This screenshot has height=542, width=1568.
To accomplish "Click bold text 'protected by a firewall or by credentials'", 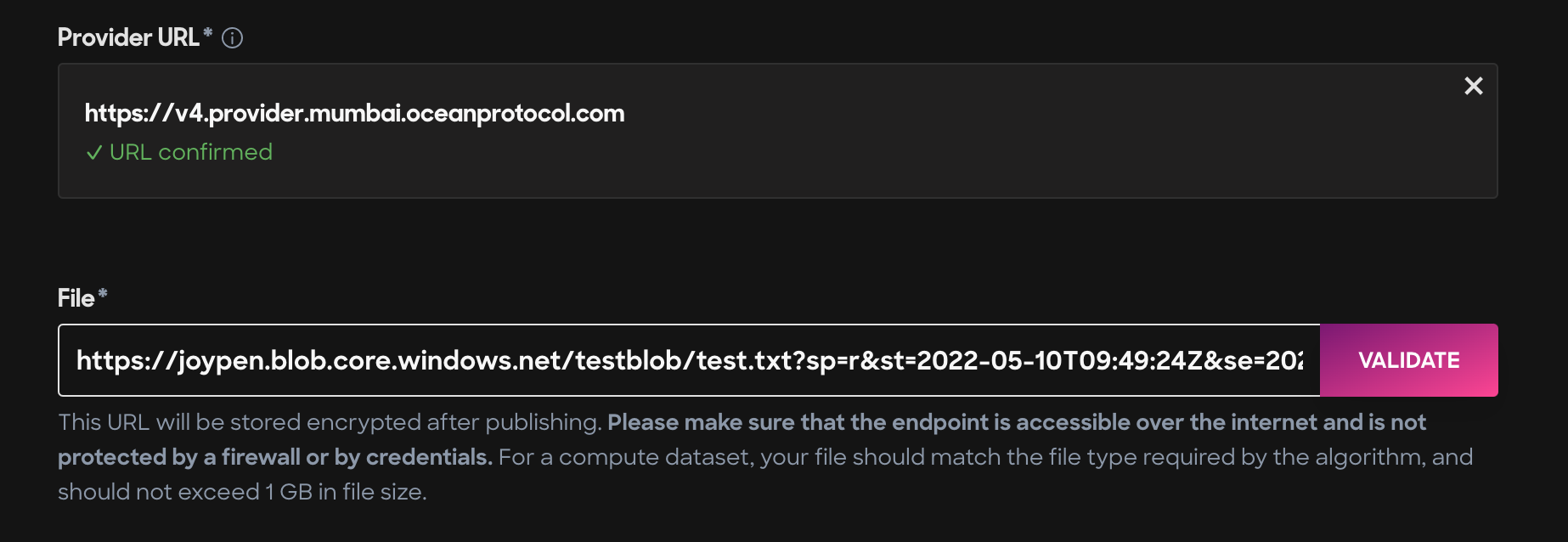I will 275,457.
